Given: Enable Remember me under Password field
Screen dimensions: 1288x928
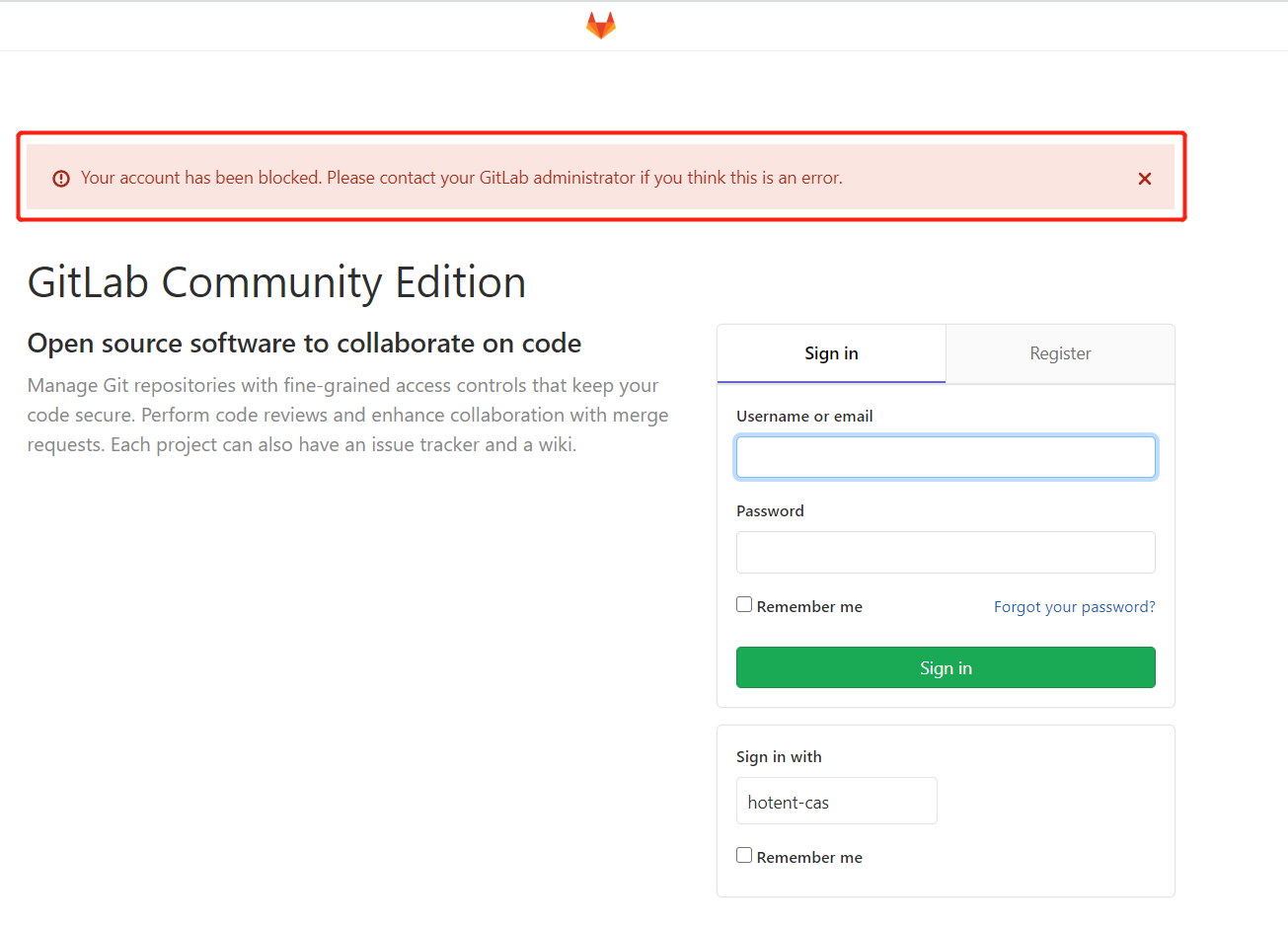Looking at the screenshot, I should 744,604.
